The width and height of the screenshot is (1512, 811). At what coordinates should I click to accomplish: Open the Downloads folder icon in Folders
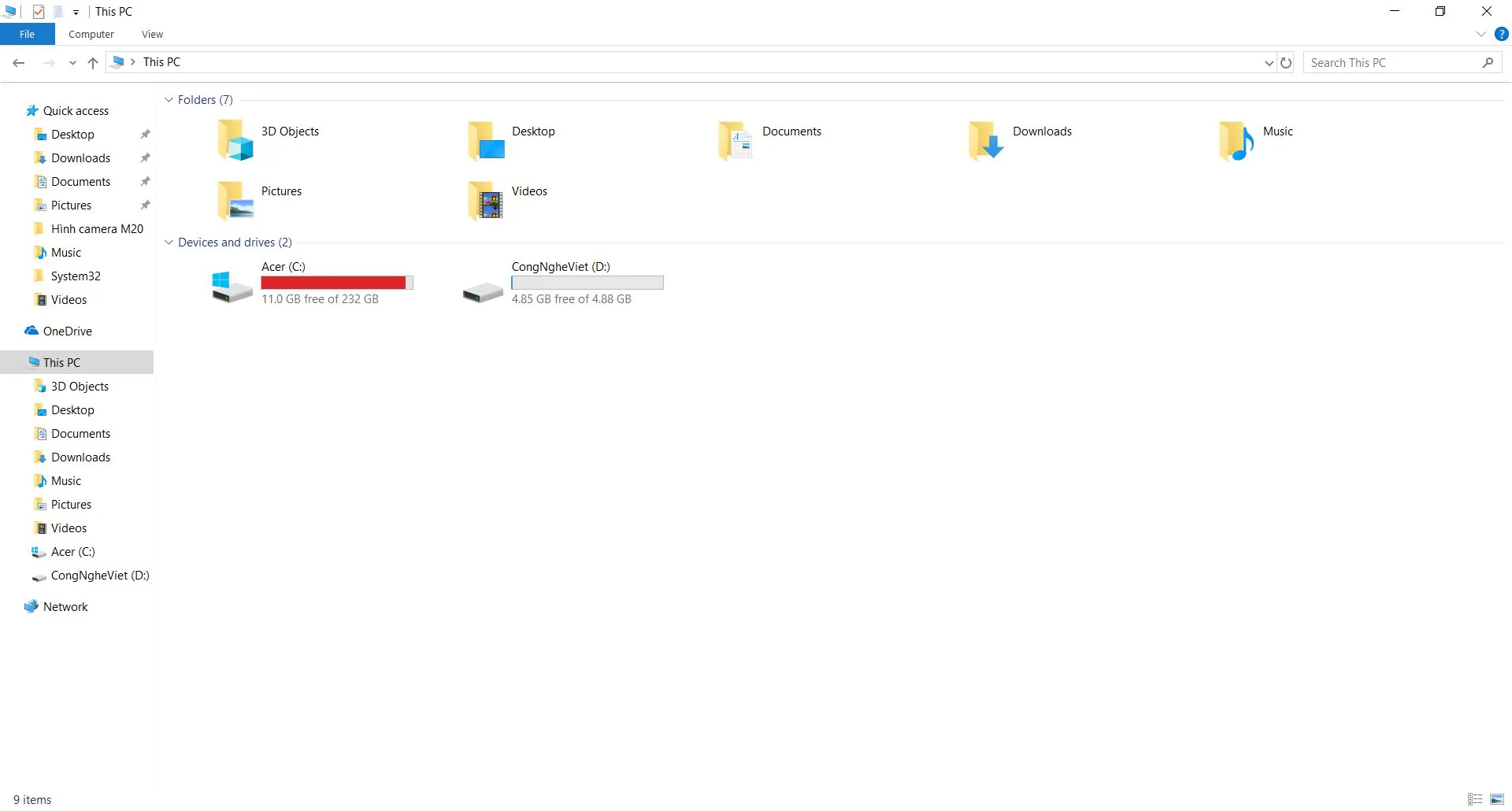pyautogui.click(x=986, y=140)
